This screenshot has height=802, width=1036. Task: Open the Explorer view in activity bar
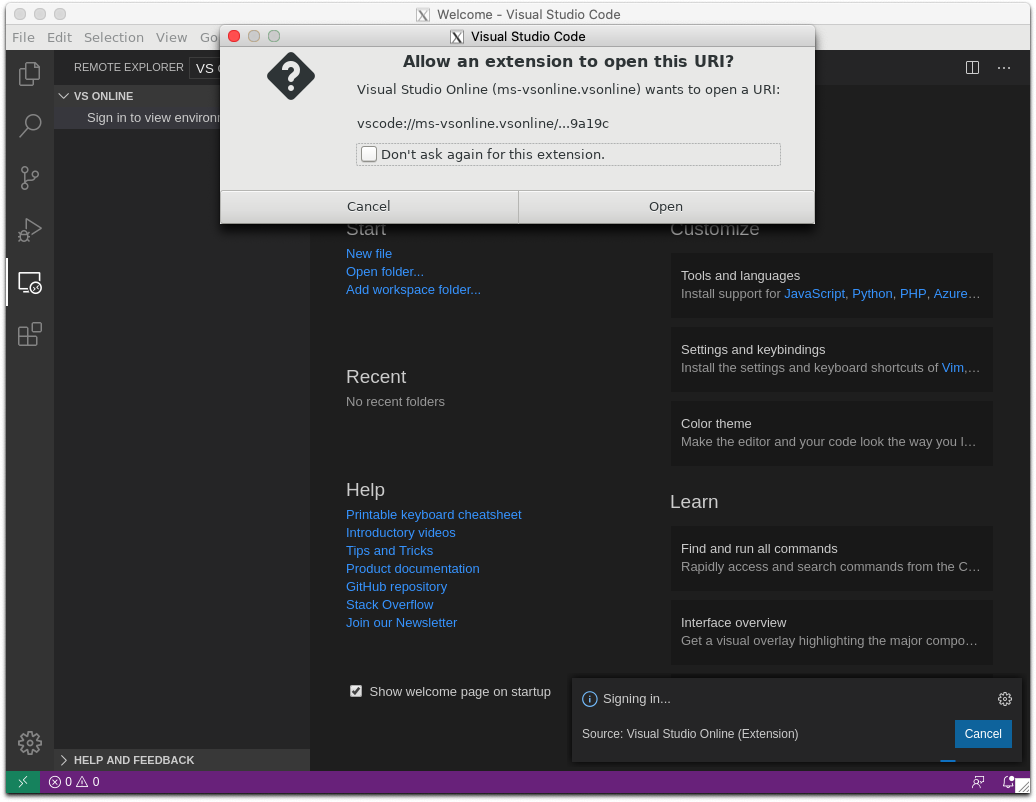[x=30, y=73]
